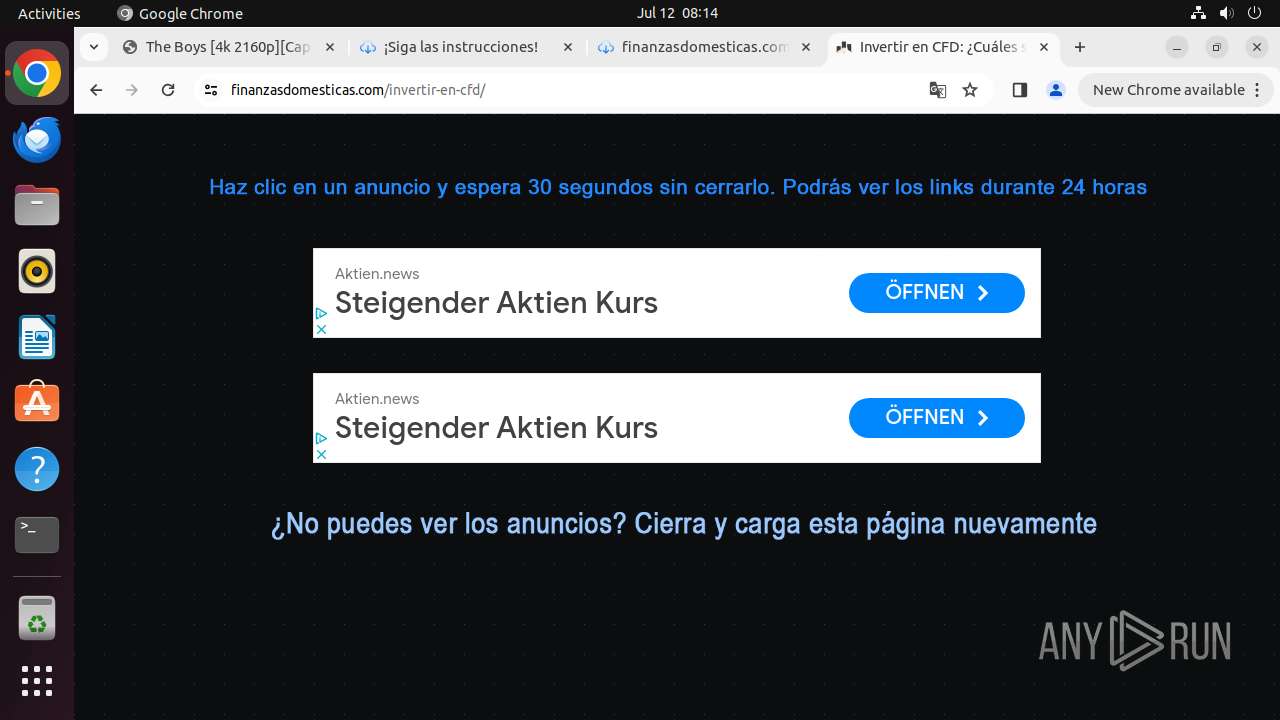Click ÖFFNEN button on second ad
The image size is (1280, 720).
click(x=937, y=418)
